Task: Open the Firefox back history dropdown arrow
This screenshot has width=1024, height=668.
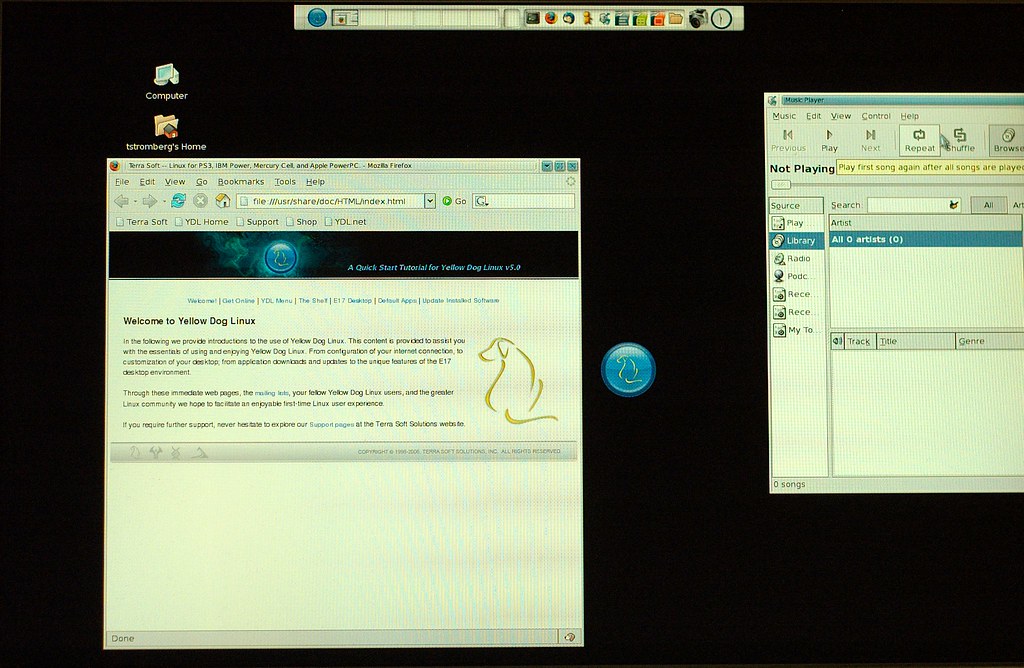Action: (135, 202)
